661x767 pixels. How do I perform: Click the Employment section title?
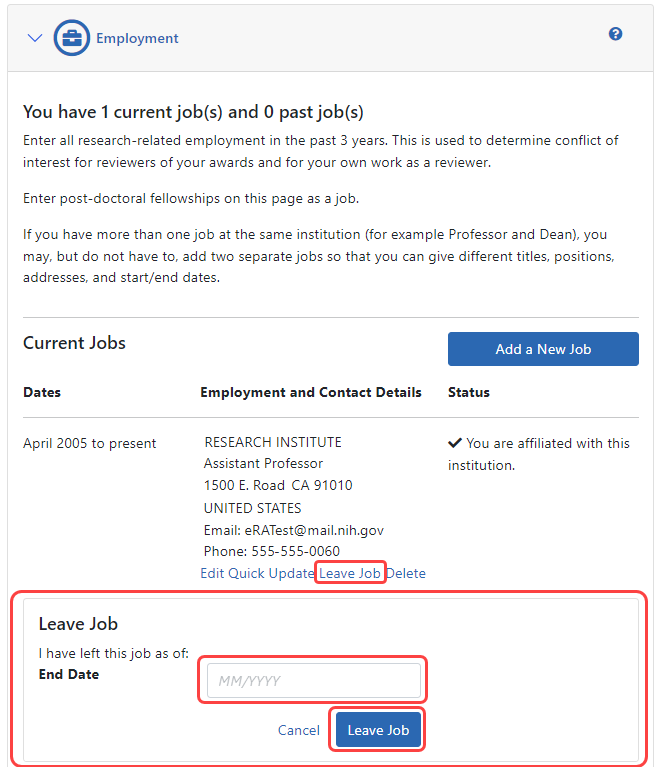(137, 38)
